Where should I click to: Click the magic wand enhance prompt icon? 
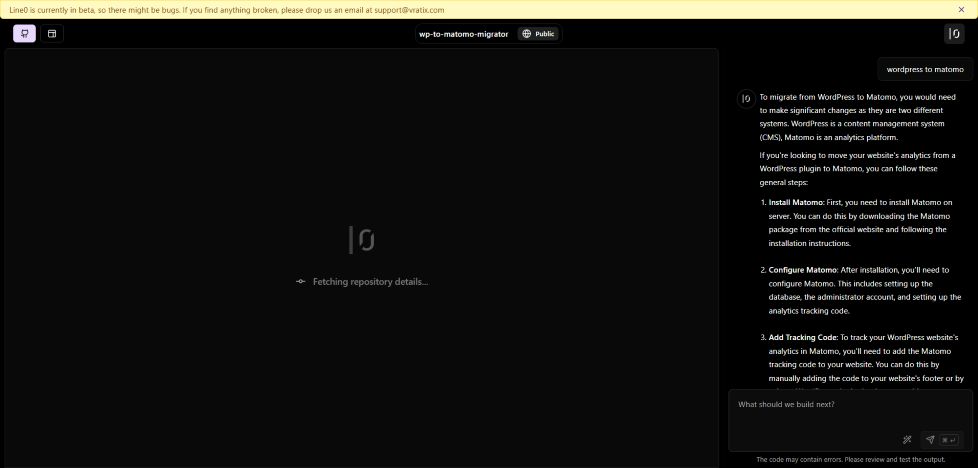(x=908, y=440)
